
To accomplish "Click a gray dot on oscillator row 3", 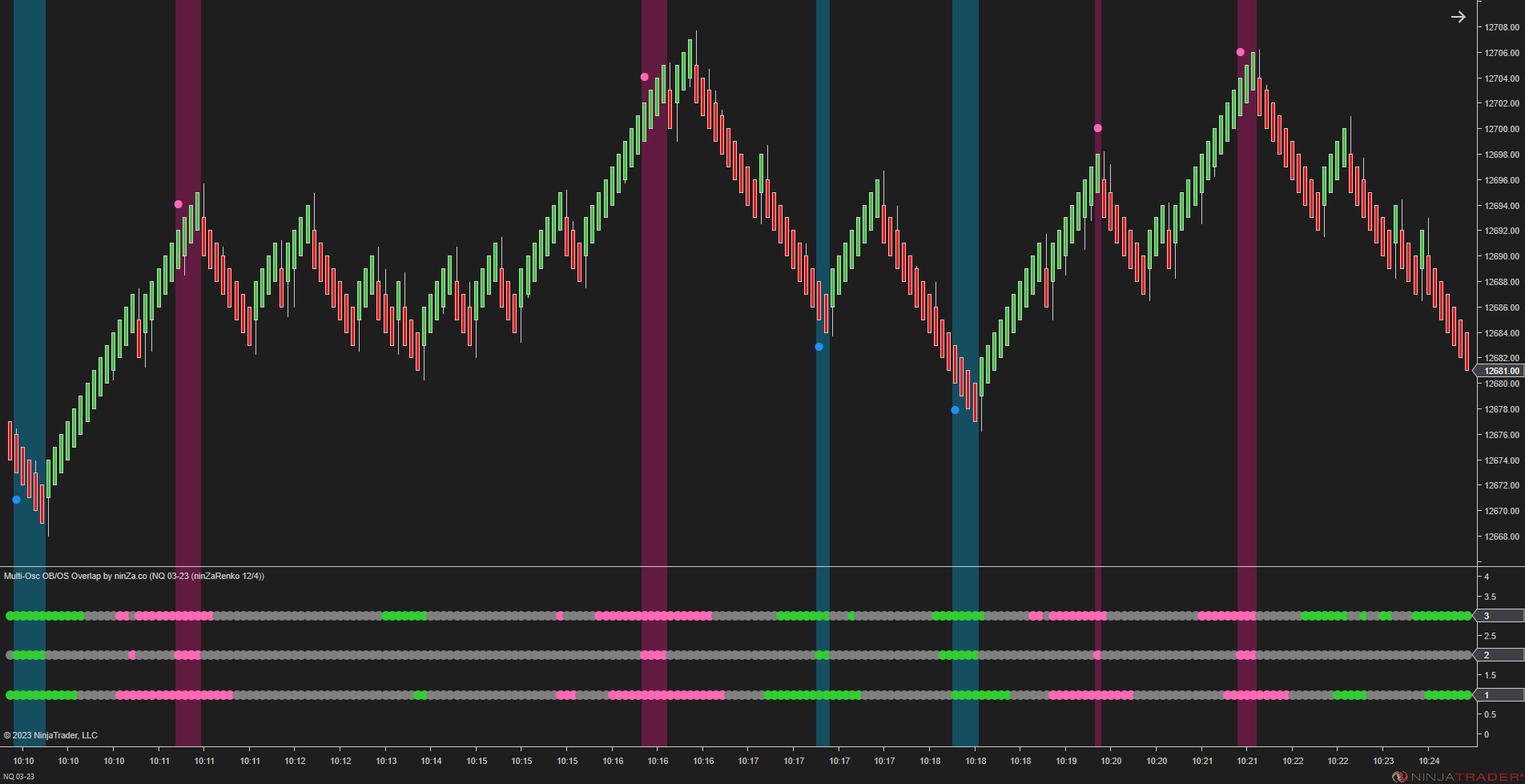I will click(x=320, y=616).
